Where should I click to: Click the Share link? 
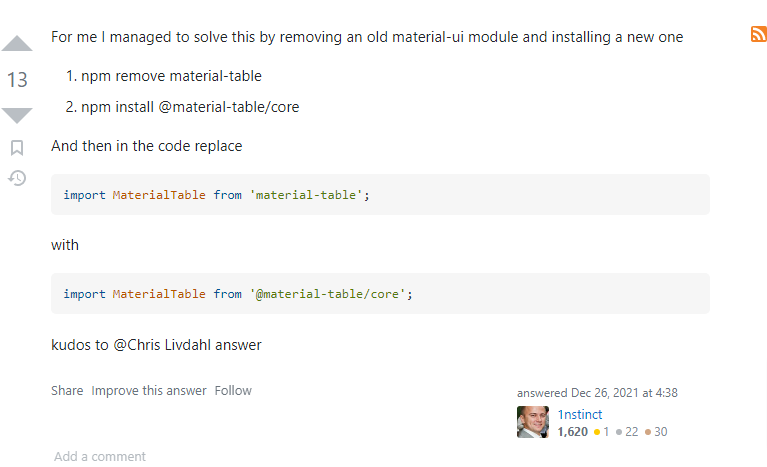(x=67, y=391)
